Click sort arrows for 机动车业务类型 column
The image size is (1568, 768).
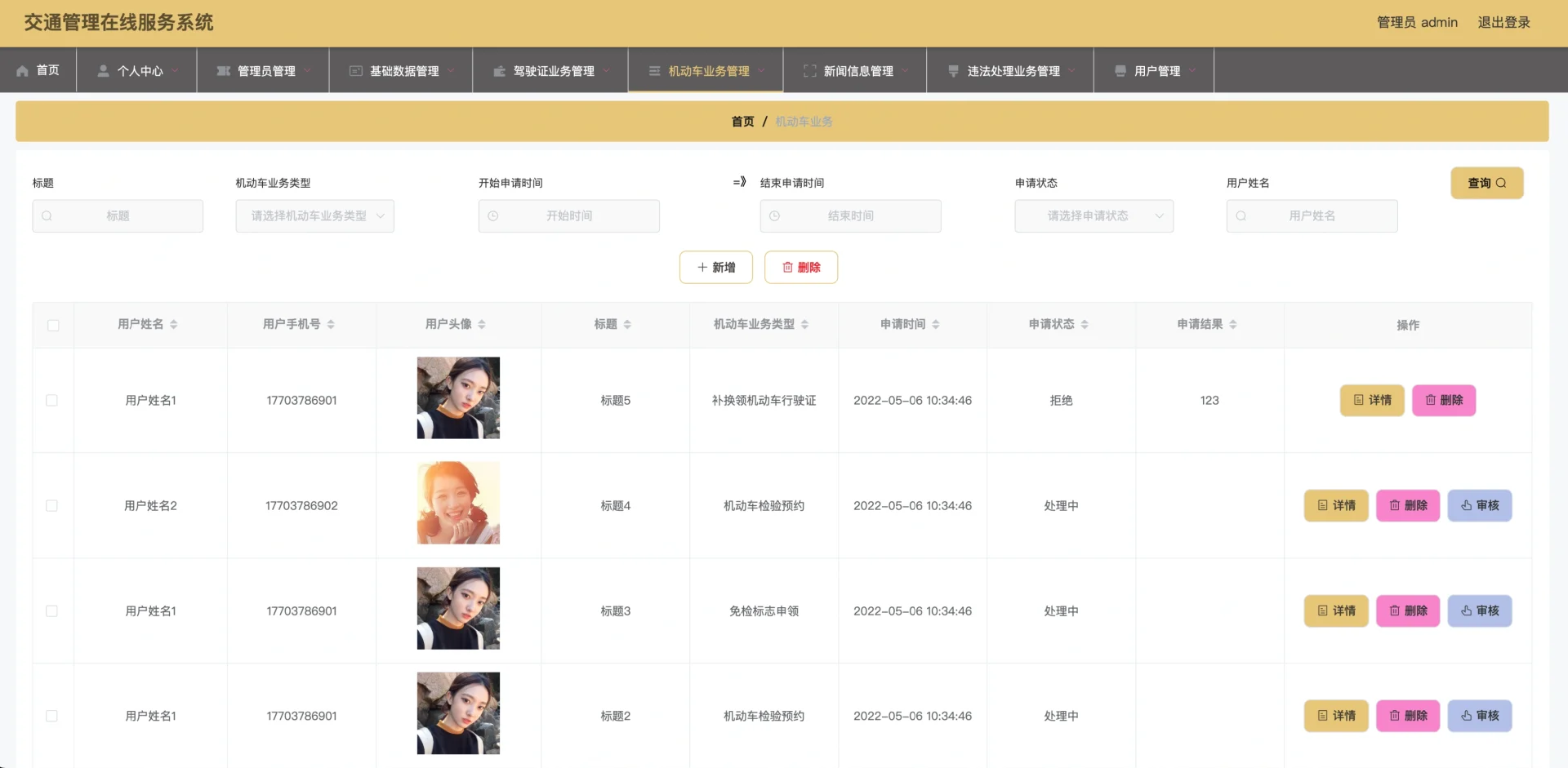click(804, 325)
